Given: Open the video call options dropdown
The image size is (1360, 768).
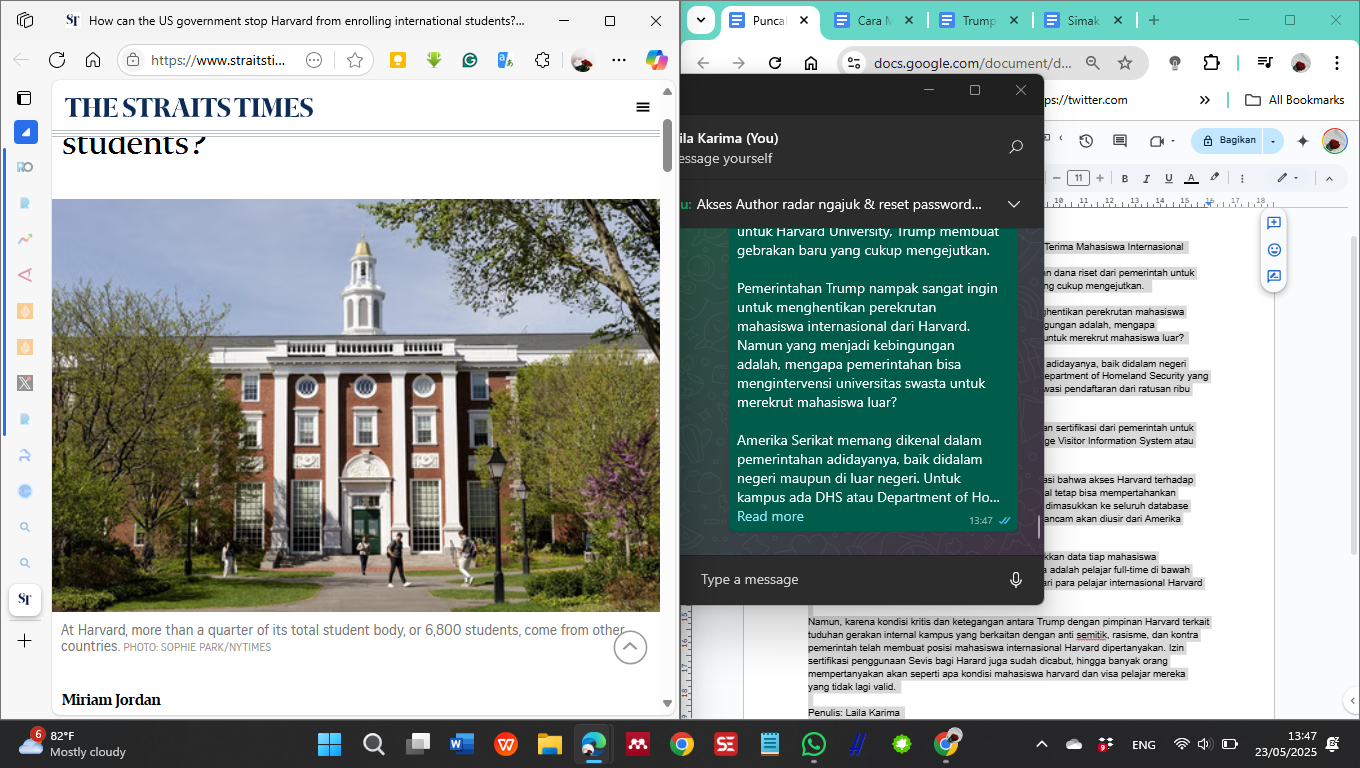Looking at the screenshot, I should pos(1172,141).
